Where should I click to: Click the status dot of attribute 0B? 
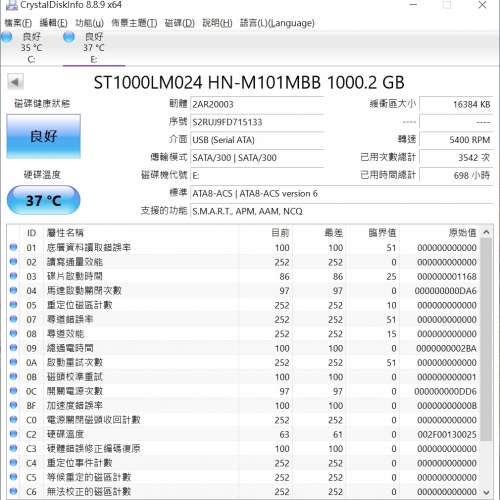pyautogui.click(x=13, y=376)
